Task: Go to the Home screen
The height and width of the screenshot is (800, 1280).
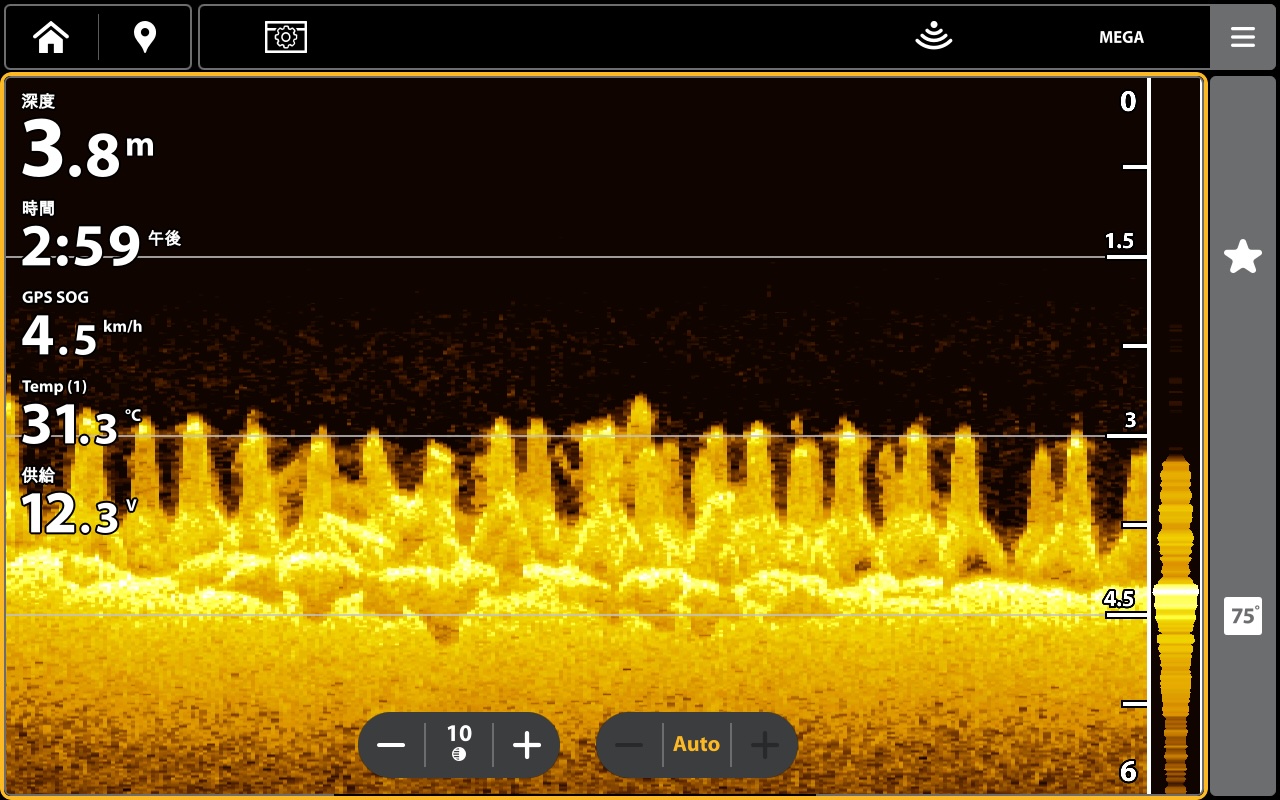Action: point(51,38)
